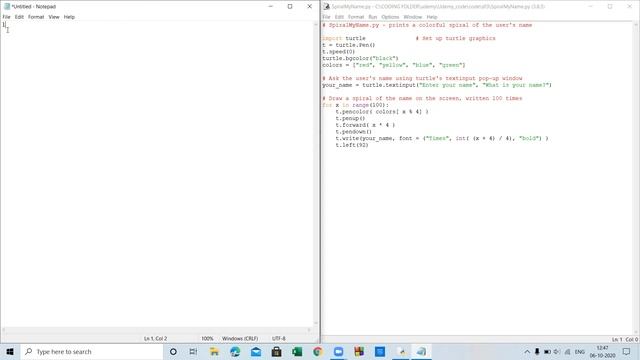Open the IDLE Format menu

coord(356,17)
